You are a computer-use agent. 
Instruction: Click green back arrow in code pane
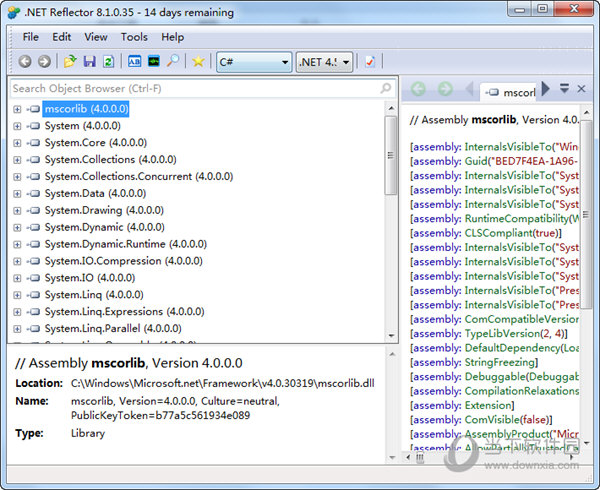tap(418, 89)
